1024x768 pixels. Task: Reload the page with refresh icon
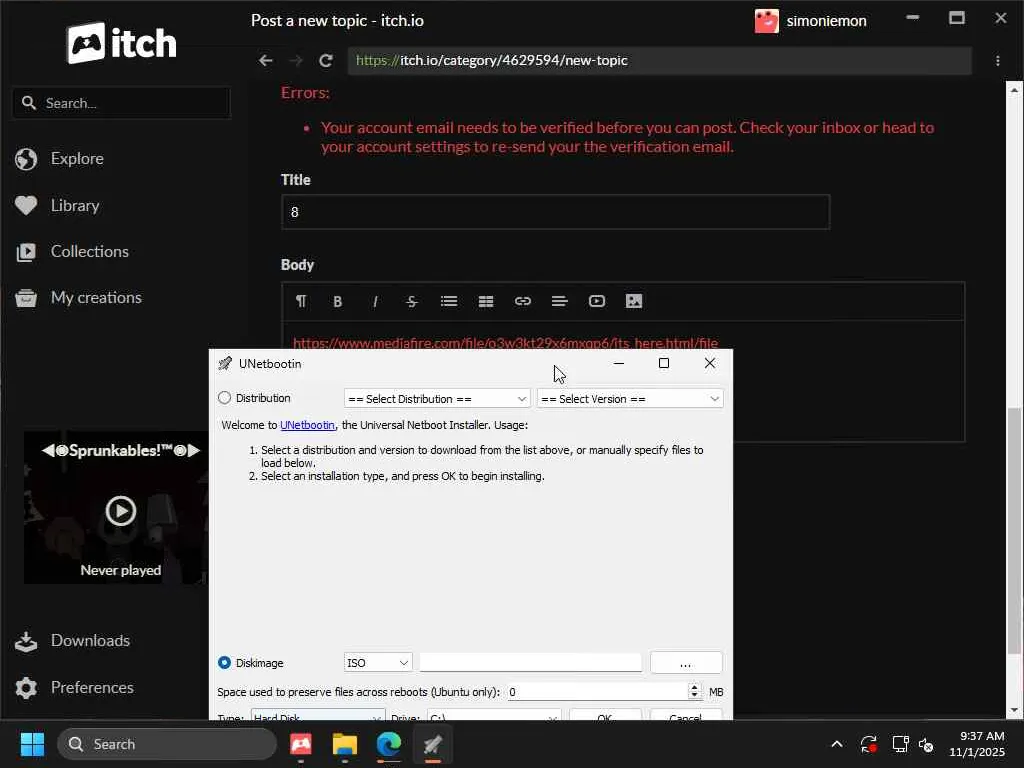(326, 61)
